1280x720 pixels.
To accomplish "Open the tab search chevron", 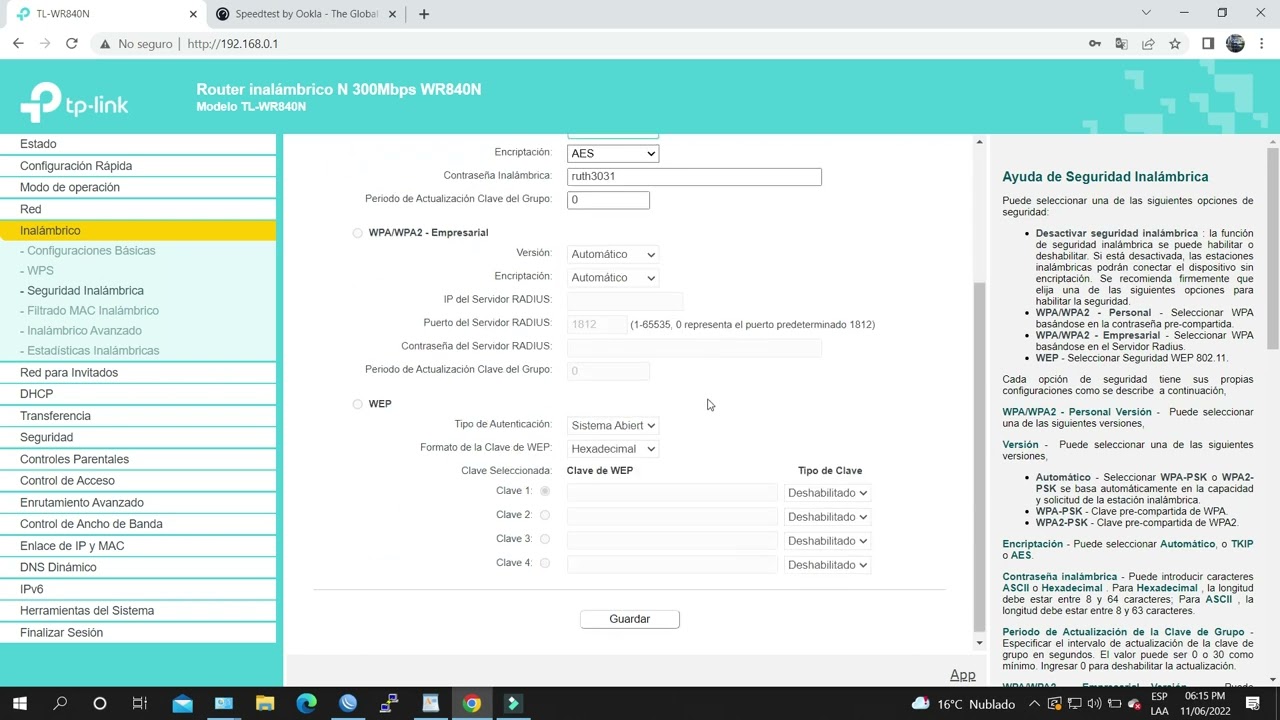I will (x=1147, y=13).
